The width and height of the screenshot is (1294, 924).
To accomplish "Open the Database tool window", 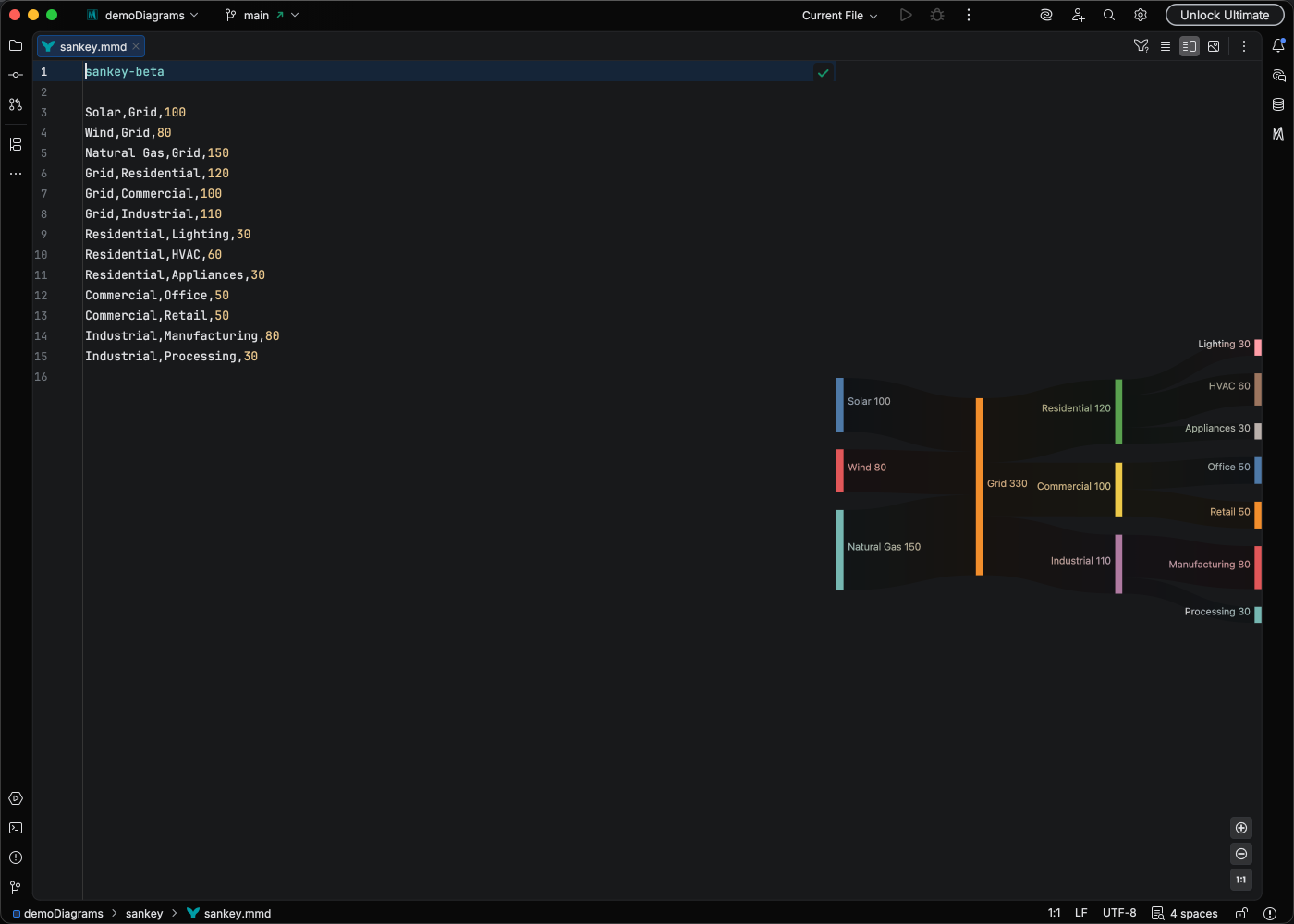I will pos(1278,104).
